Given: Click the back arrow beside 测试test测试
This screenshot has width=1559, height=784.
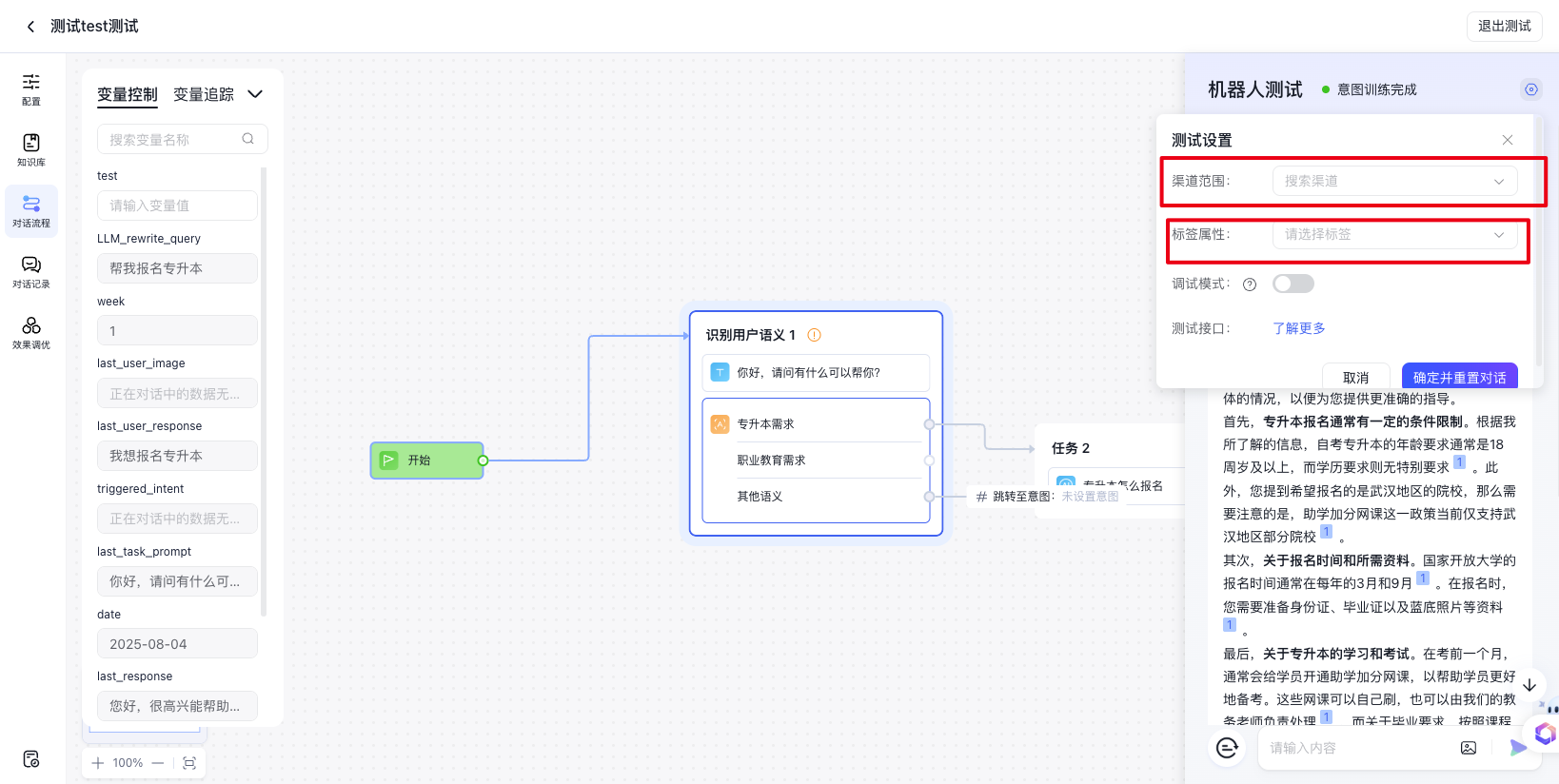Looking at the screenshot, I should pyautogui.click(x=30, y=27).
